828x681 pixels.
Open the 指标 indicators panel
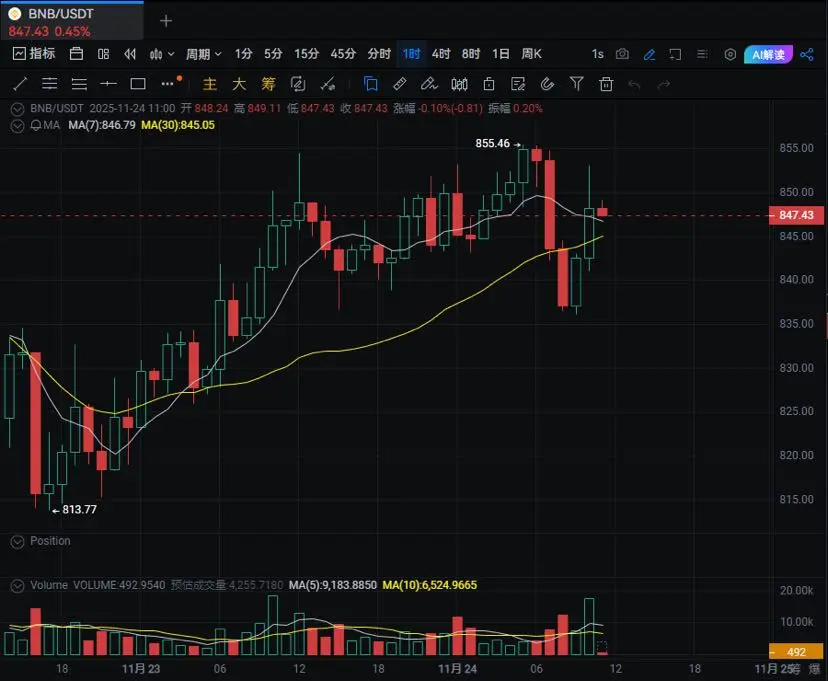click(x=34, y=54)
